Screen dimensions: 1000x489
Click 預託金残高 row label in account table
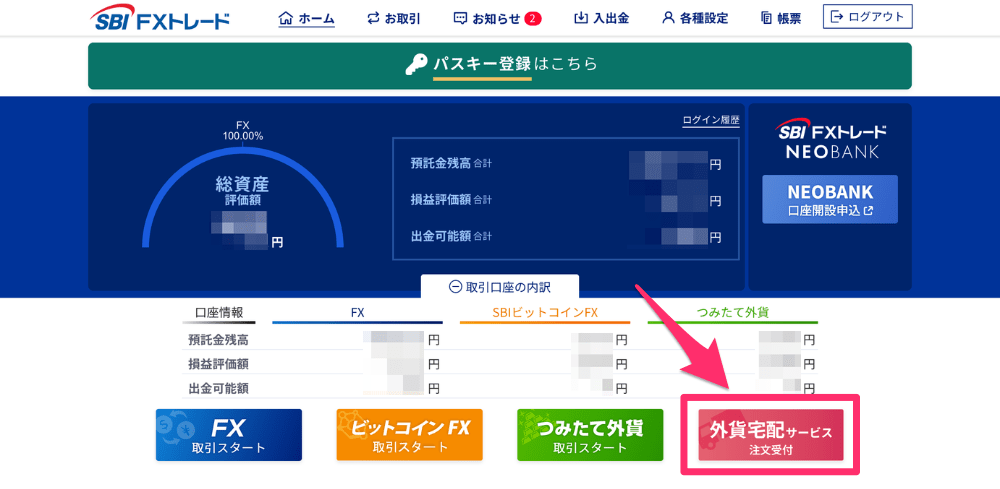tap(218, 340)
